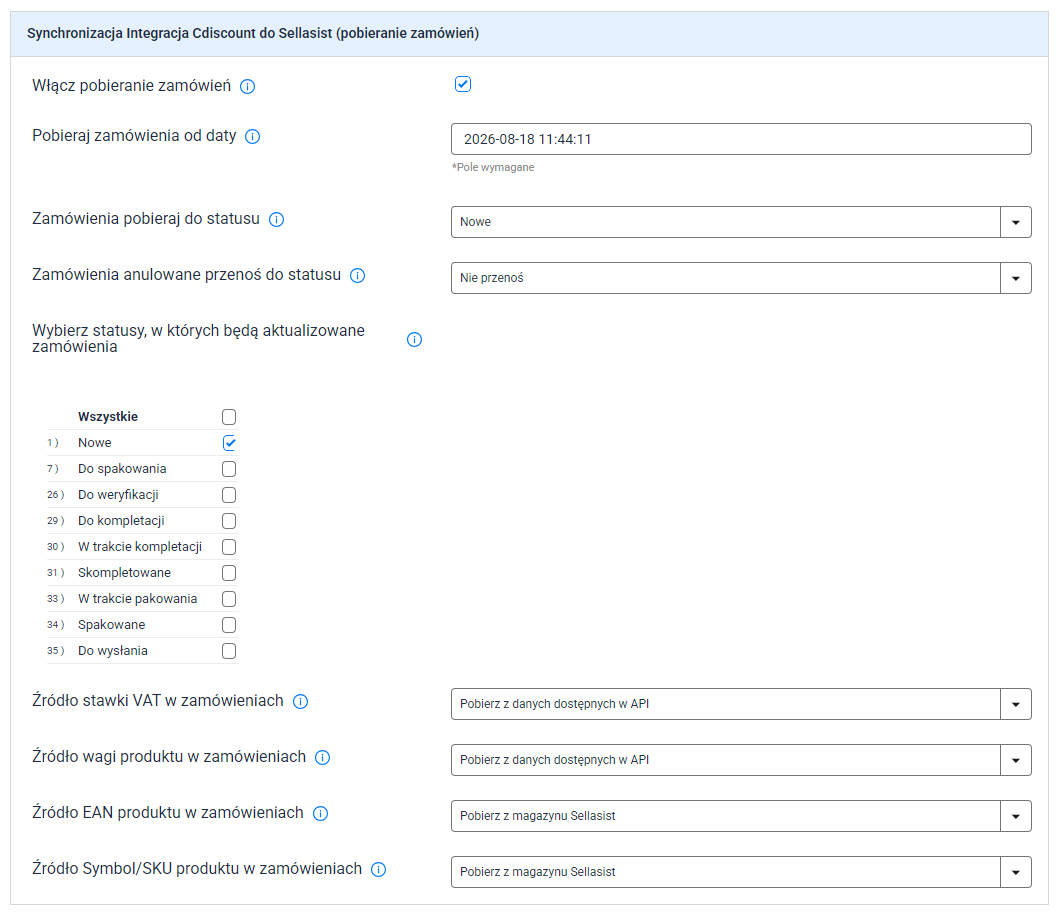Tick the Do spakowania checkbox
Screen dimensions: 1060x915
pyautogui.click(x=229, y=469)
